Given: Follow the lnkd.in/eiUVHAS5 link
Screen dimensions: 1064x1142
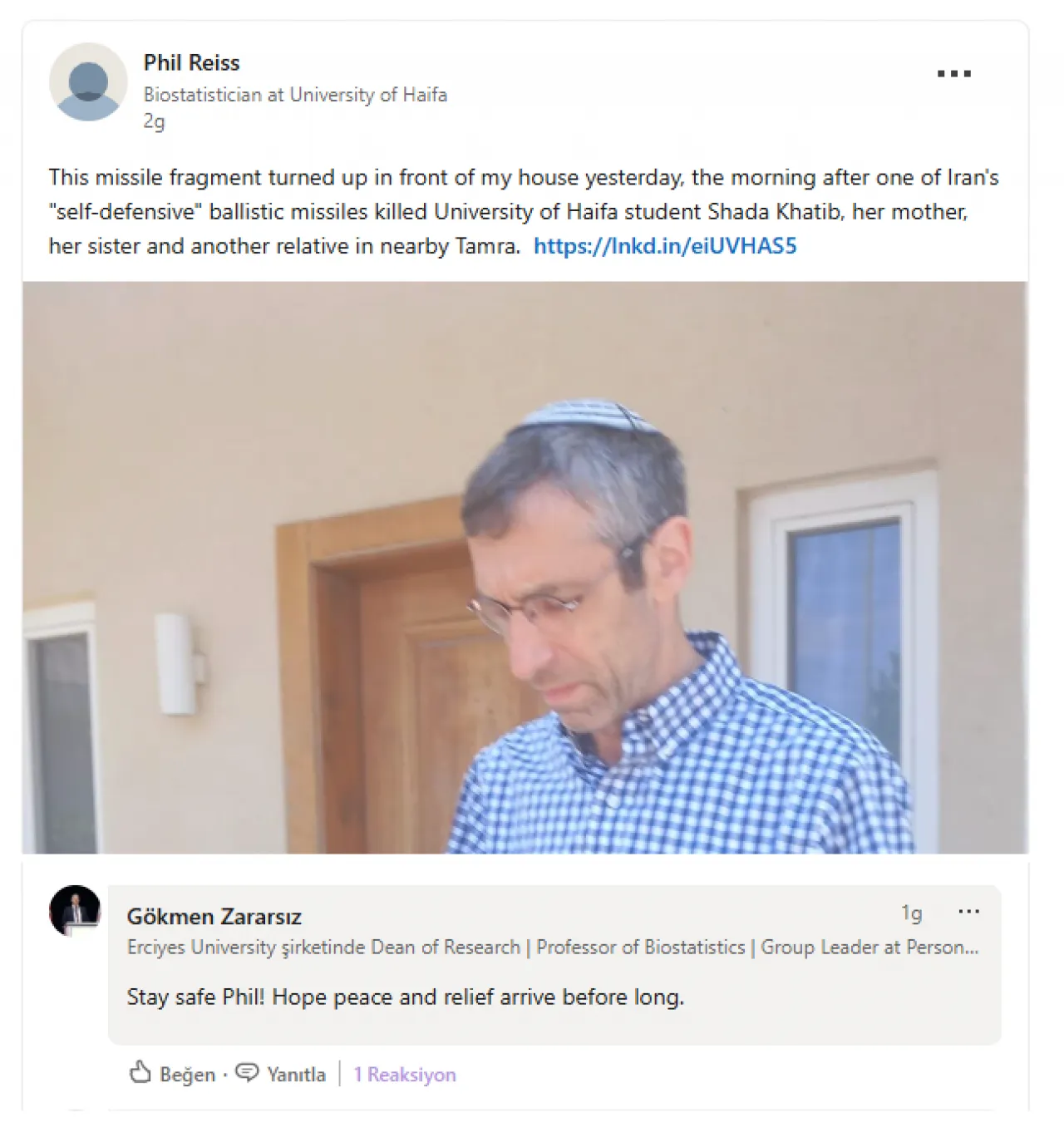Looking at the screenshot, I should tap(665, 246).
